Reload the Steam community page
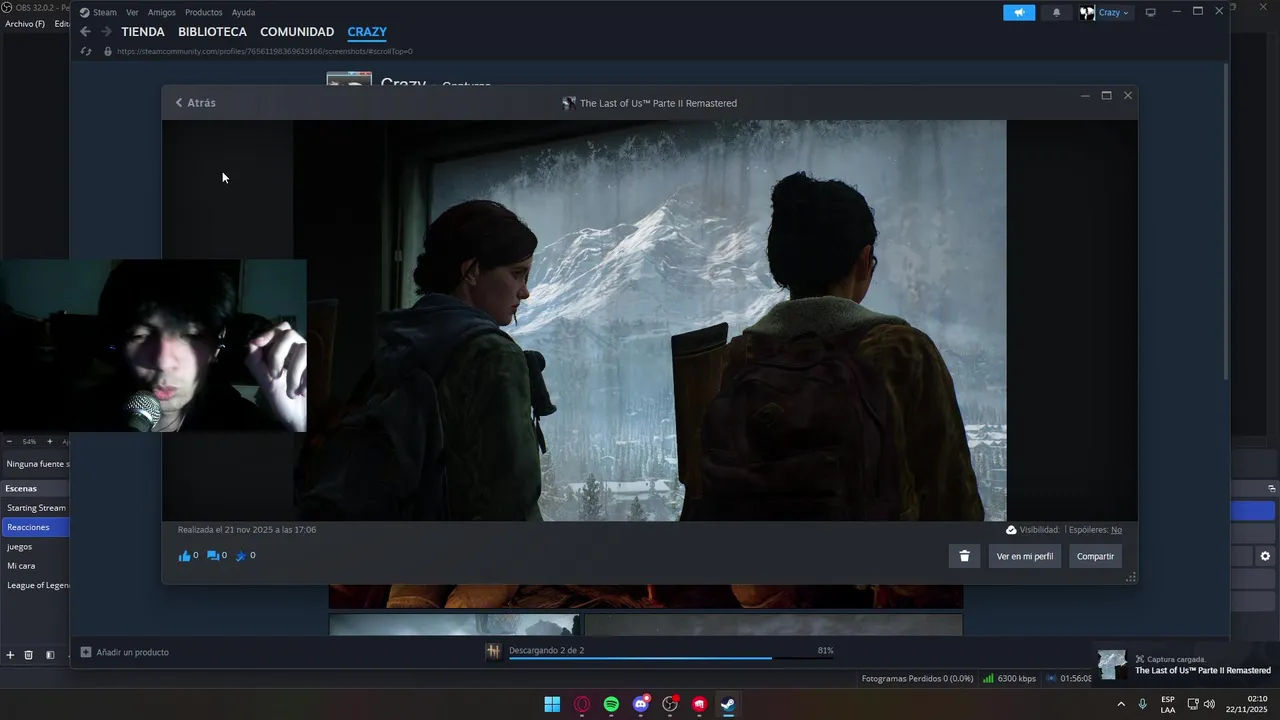 86,51
